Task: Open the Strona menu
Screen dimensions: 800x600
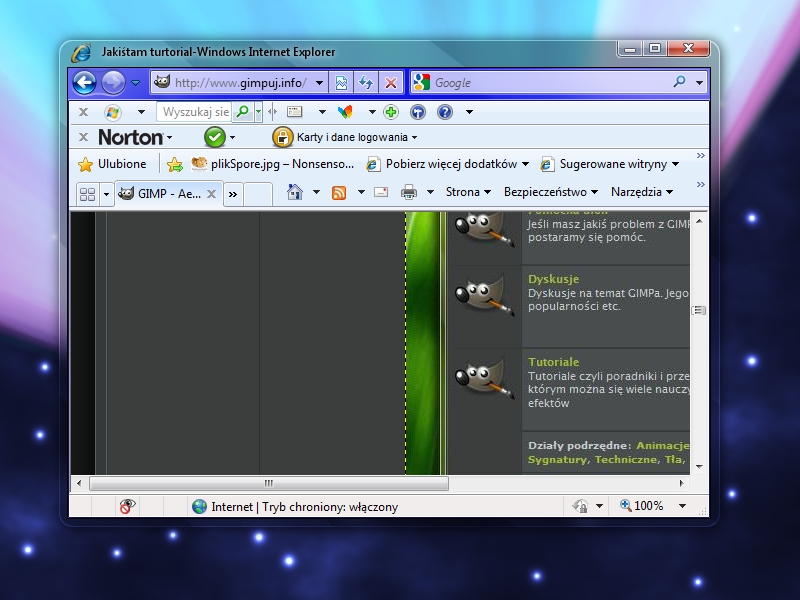Action: [x=468, y=192]
